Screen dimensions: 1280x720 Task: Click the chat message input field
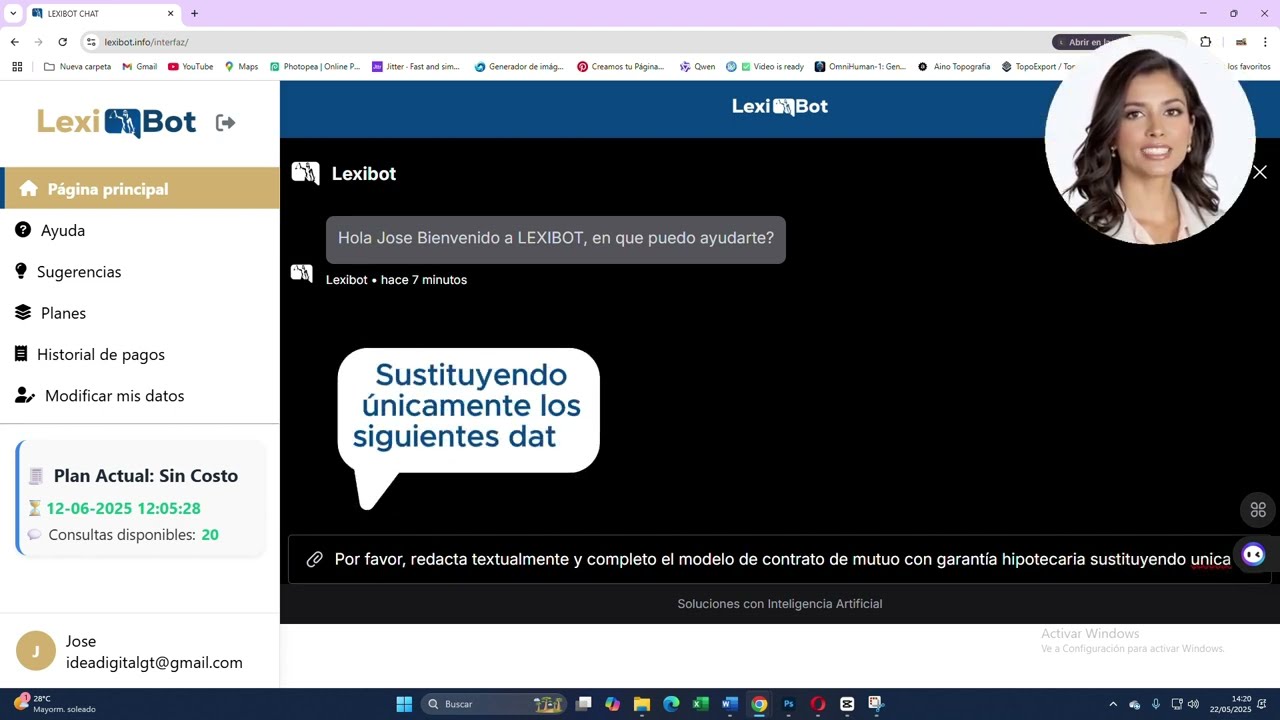[780, 559]
